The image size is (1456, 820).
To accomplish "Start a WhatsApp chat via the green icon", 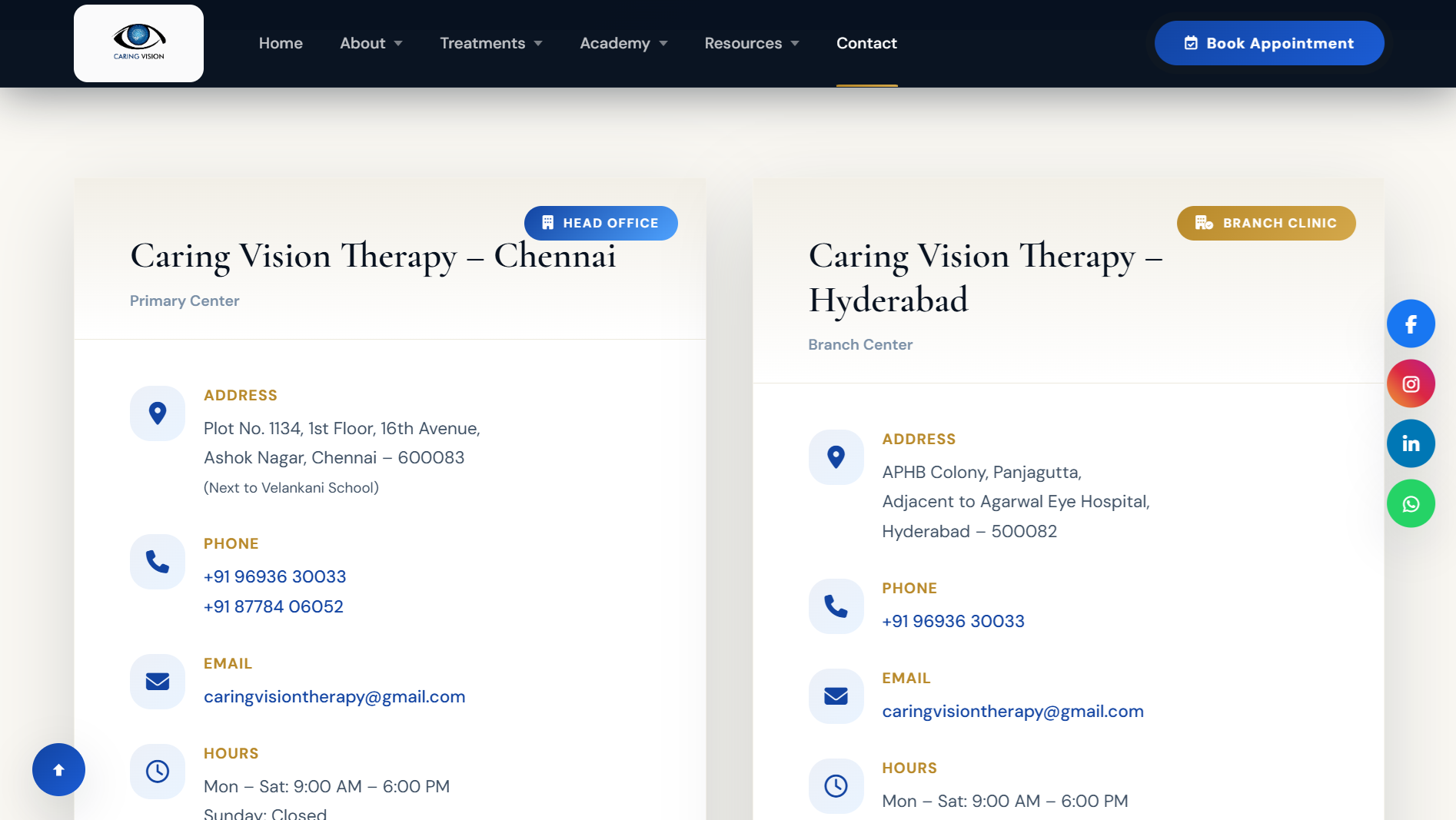I will coord(1411,503).
